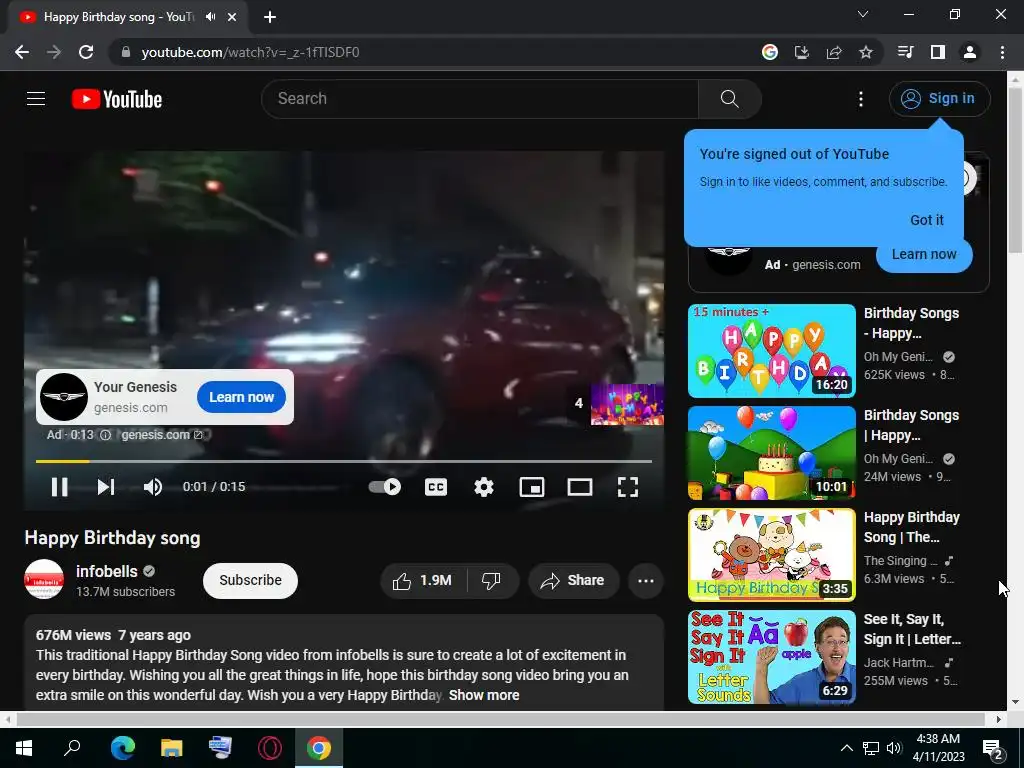Mute the tab via speaker icon

tap(210, 17)
